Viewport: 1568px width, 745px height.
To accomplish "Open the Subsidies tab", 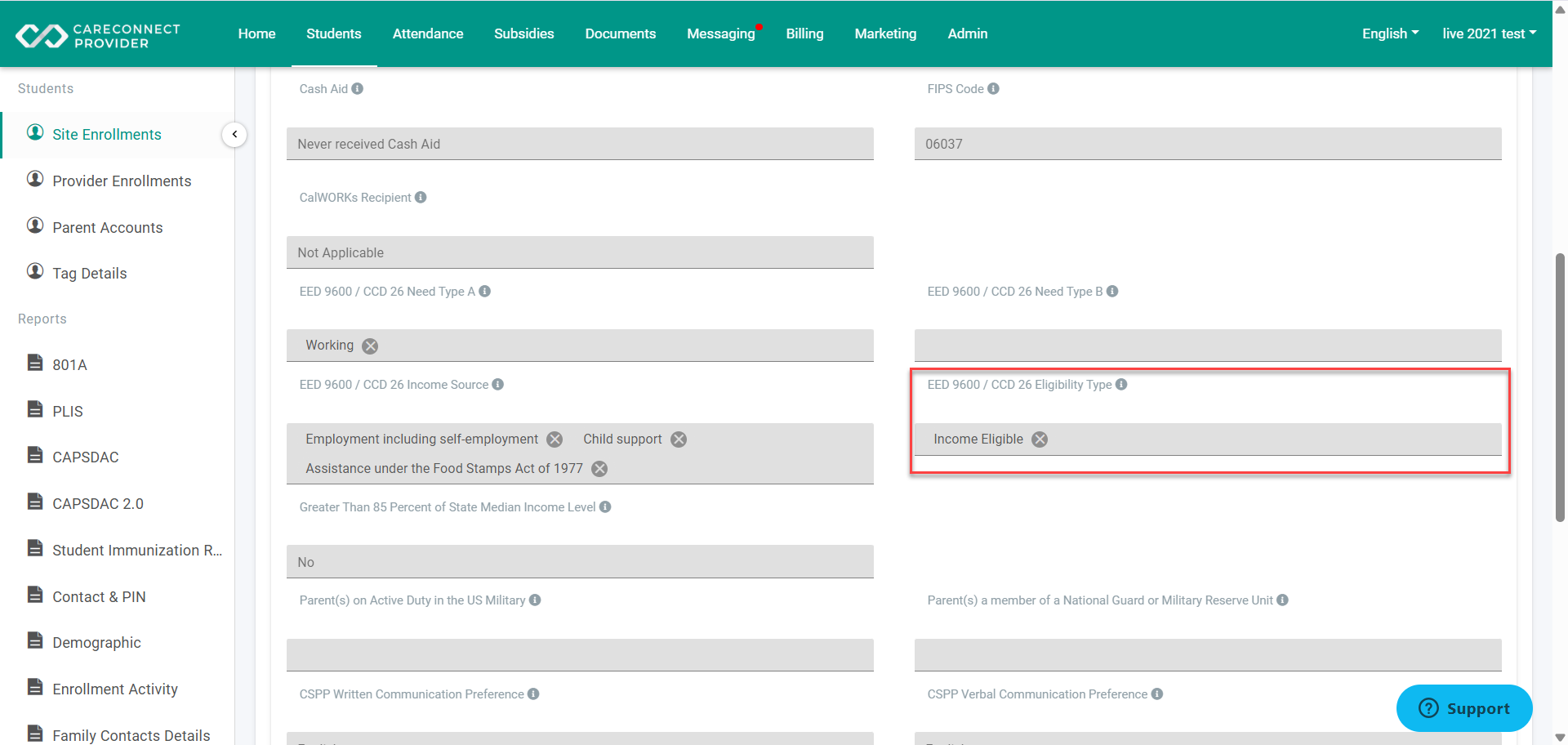I will click(524, 33).
